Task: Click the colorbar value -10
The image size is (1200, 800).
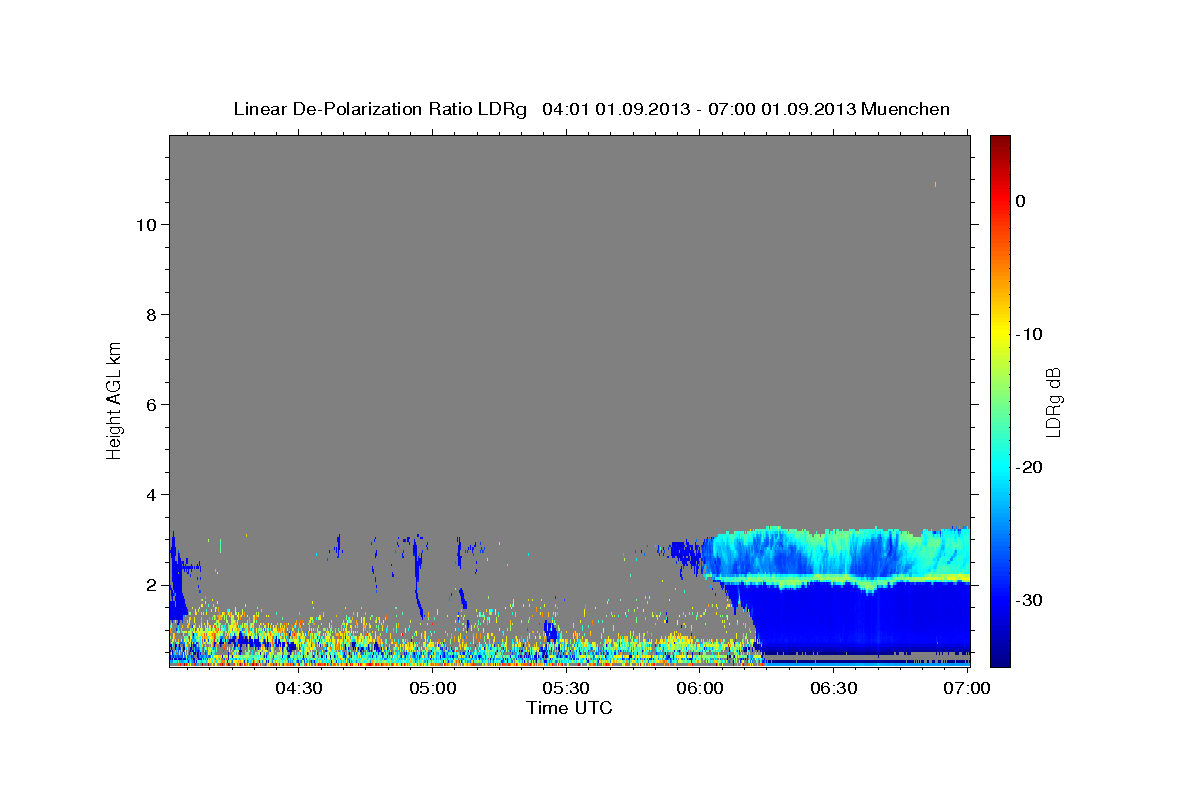Action: pos(1030,334)
